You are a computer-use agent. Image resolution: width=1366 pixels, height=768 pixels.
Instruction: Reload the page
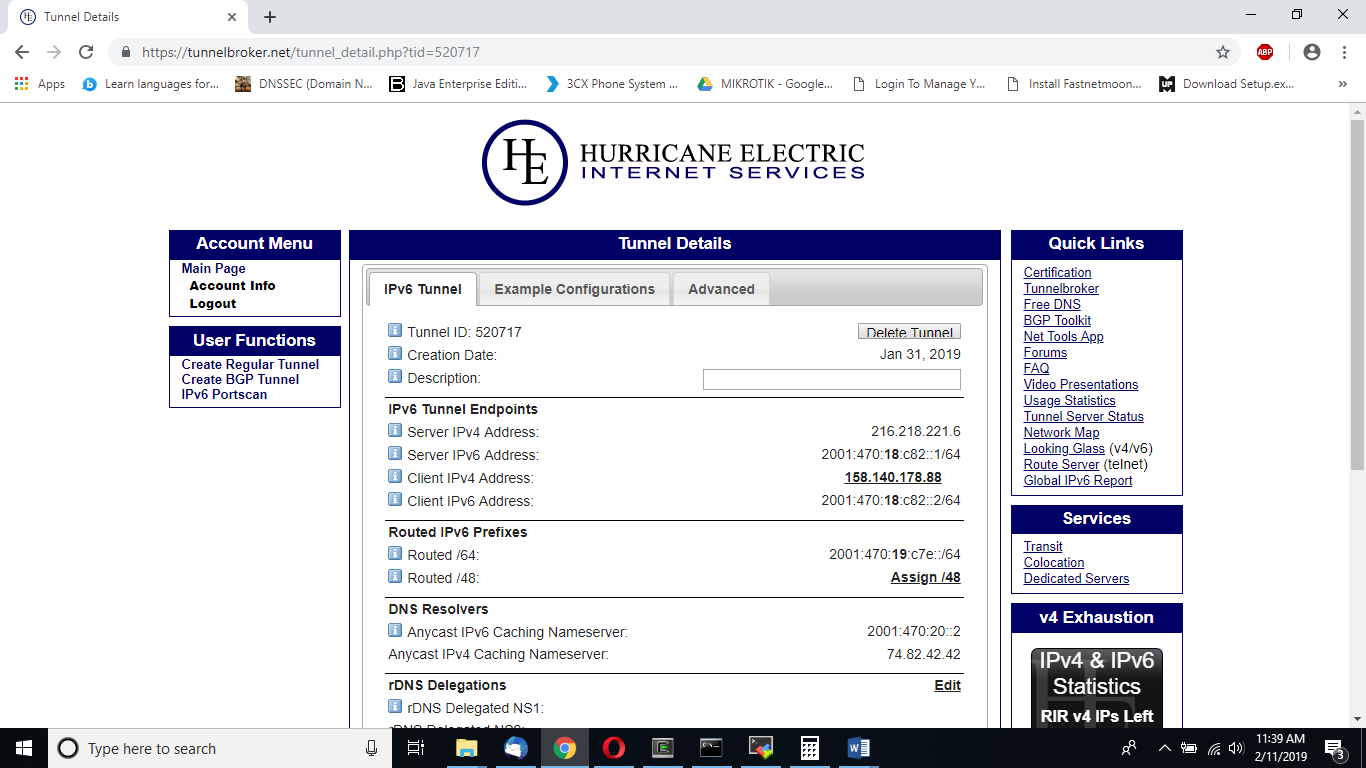coord(86,52)
